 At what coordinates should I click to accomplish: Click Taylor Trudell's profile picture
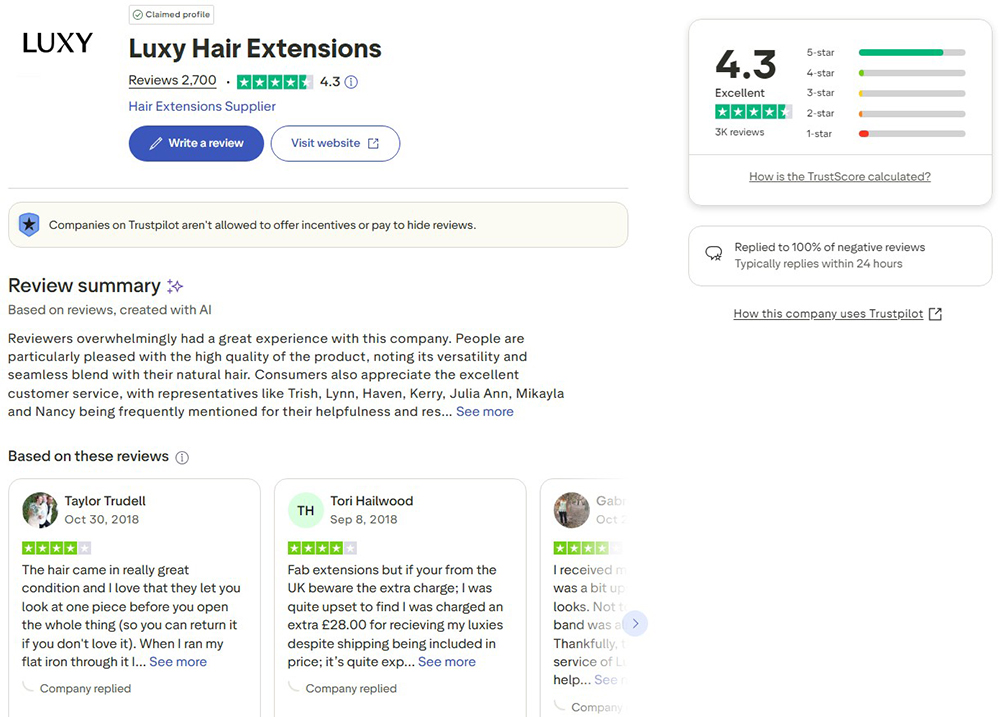click(x=40, y=510)
